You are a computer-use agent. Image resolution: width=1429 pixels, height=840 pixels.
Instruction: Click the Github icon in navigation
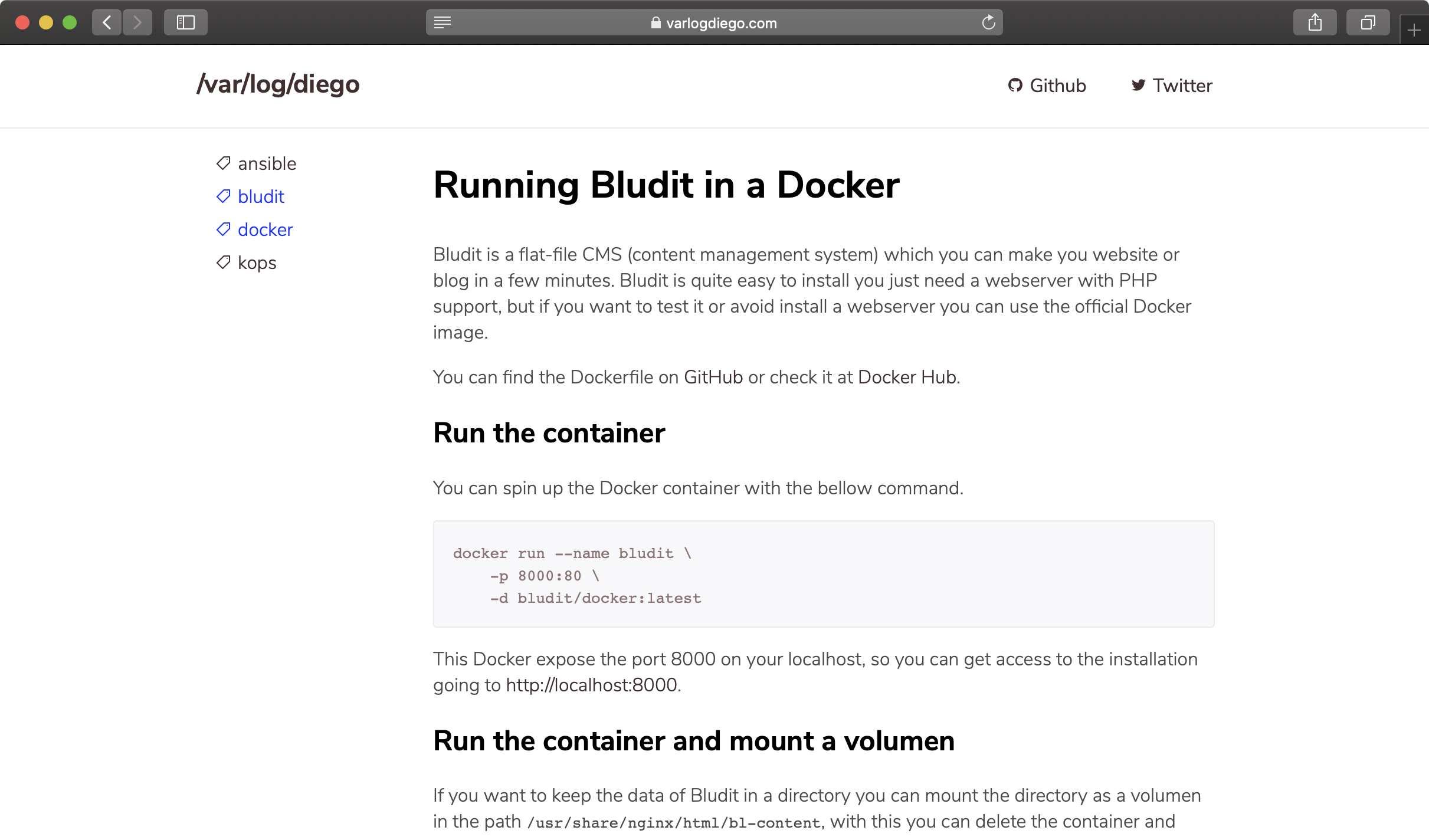1015,86
